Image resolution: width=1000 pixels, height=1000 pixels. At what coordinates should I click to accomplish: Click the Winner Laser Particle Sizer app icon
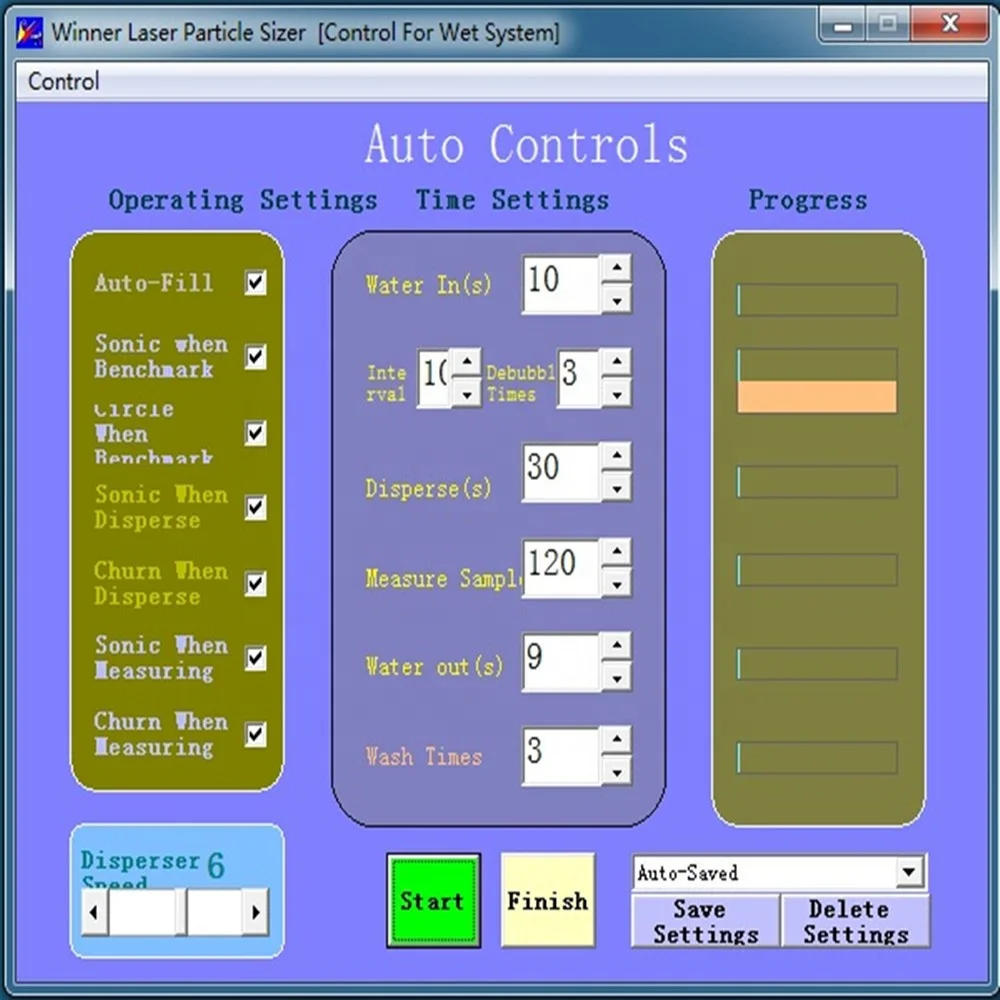click(29, 32)
